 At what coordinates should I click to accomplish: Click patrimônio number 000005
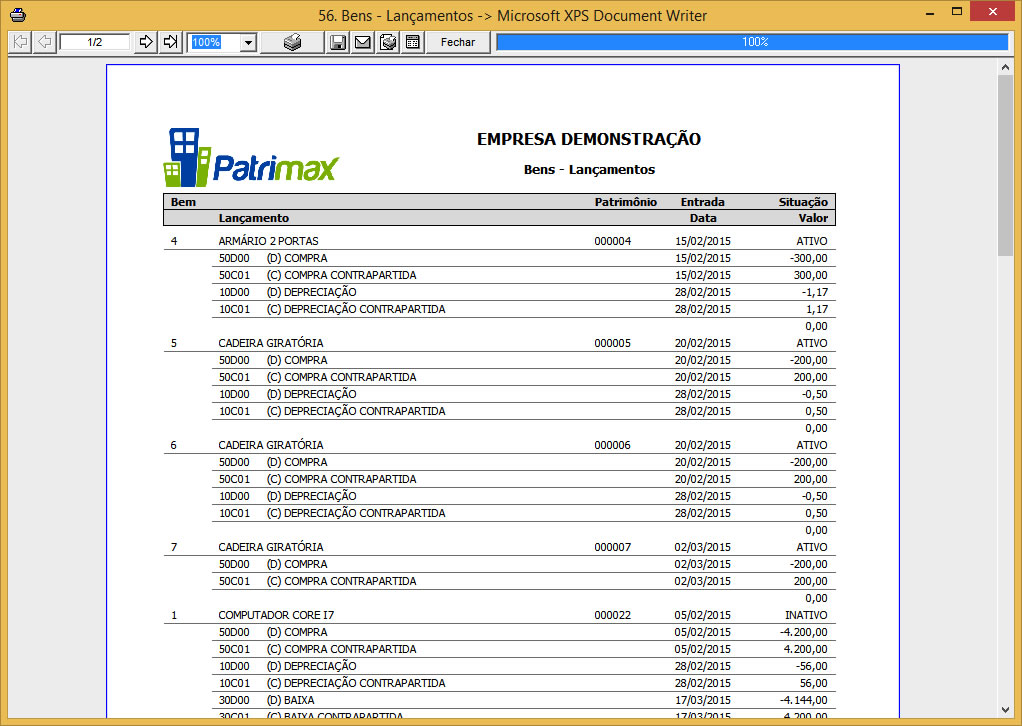[612, 343]
